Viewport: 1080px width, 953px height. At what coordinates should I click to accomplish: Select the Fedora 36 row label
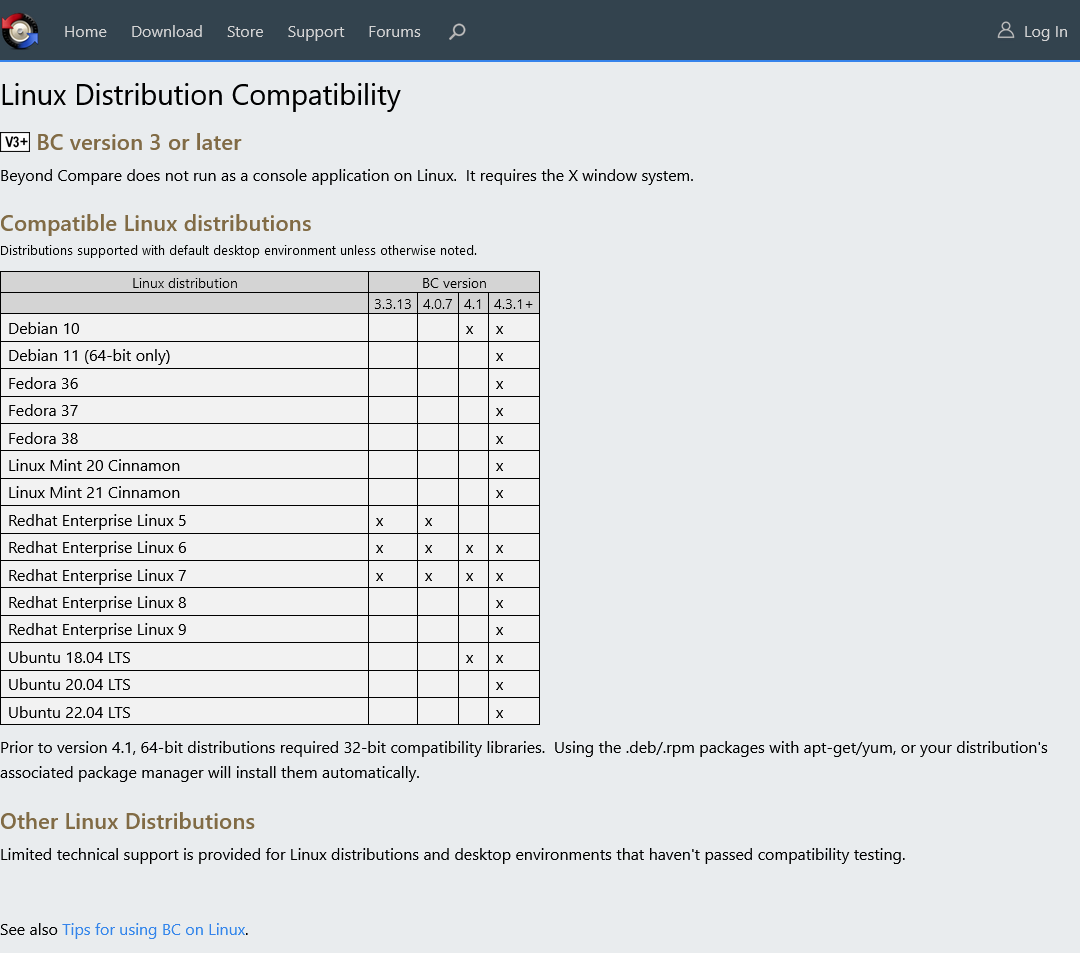point(43,384)
